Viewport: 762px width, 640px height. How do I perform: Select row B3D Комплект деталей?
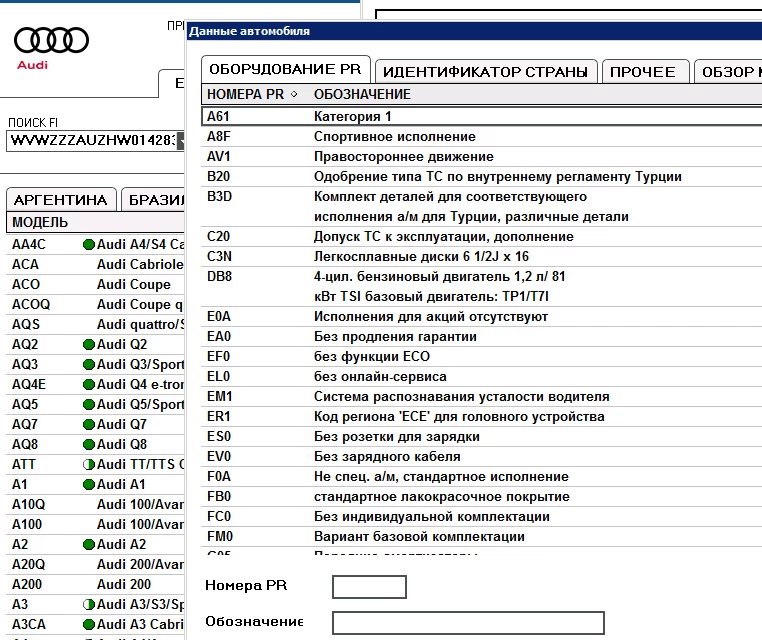pyautogui.click(x=482, y=207)
